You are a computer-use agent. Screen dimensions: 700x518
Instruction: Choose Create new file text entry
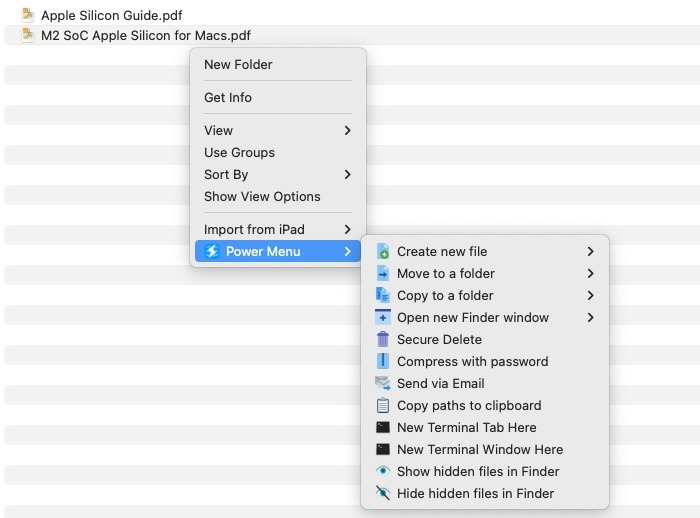click(442, 251)
